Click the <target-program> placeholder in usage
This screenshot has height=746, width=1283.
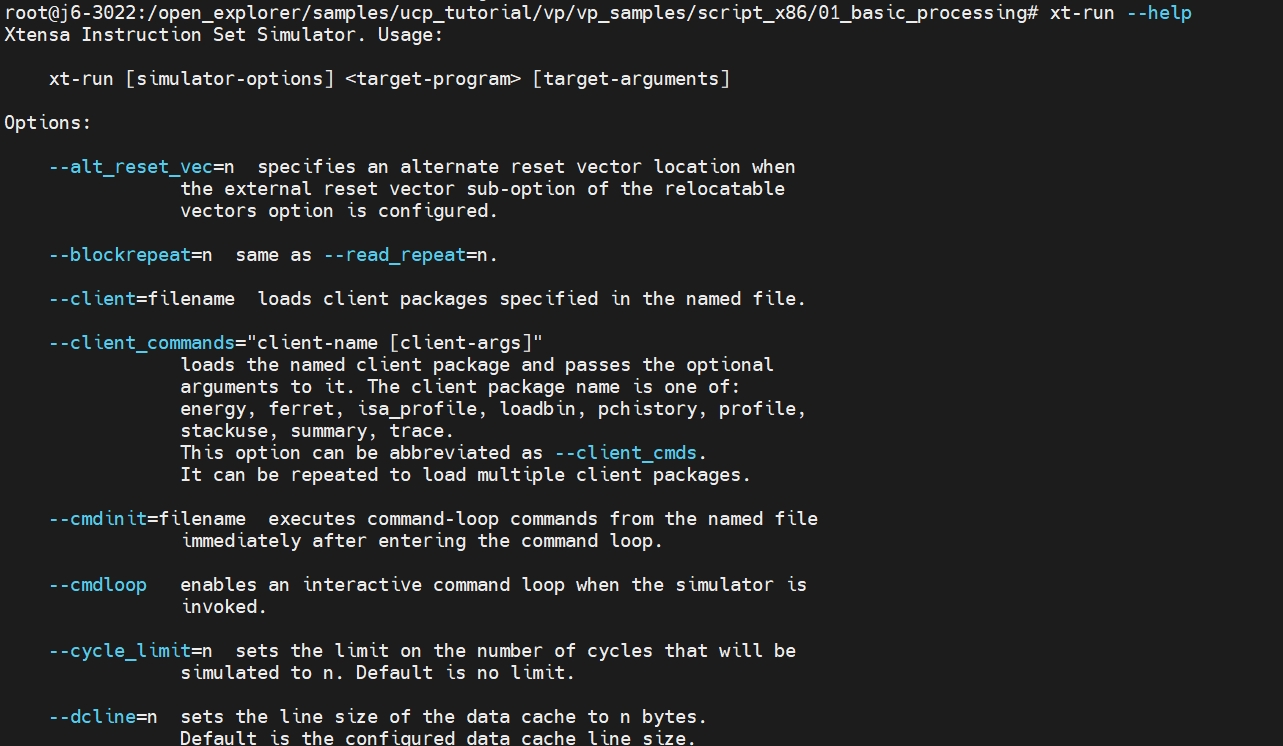point(432,79)
